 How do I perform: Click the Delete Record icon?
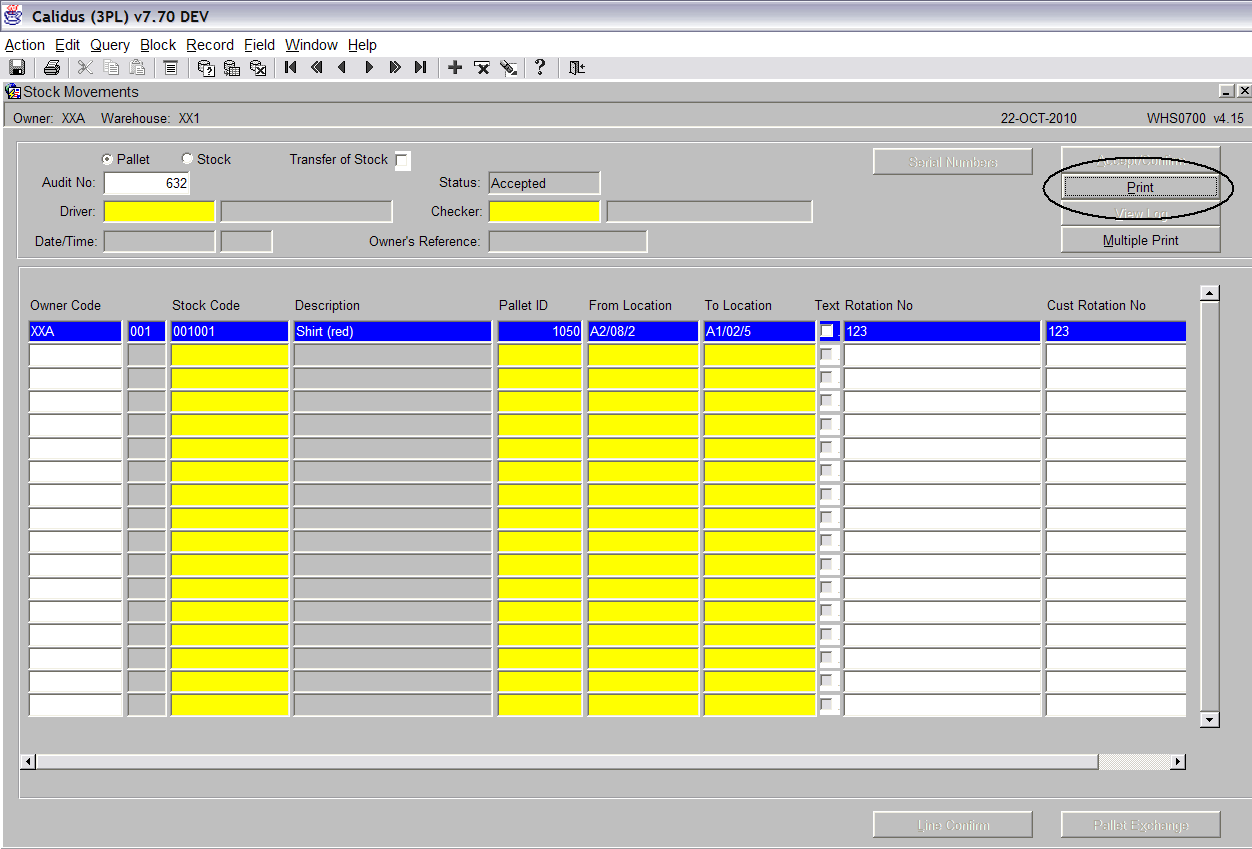(482, 68)
